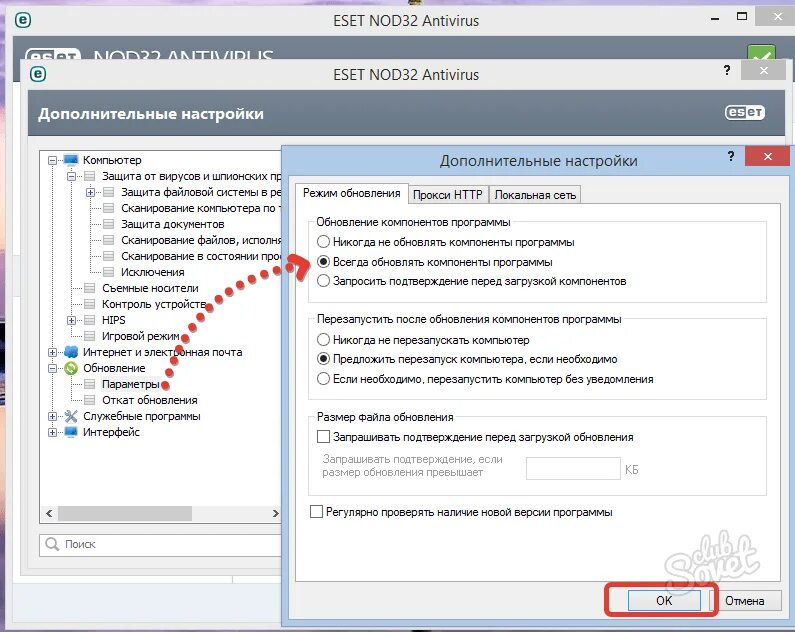Click the magnifier icon in the Поиск field

[x=52, y=544]
